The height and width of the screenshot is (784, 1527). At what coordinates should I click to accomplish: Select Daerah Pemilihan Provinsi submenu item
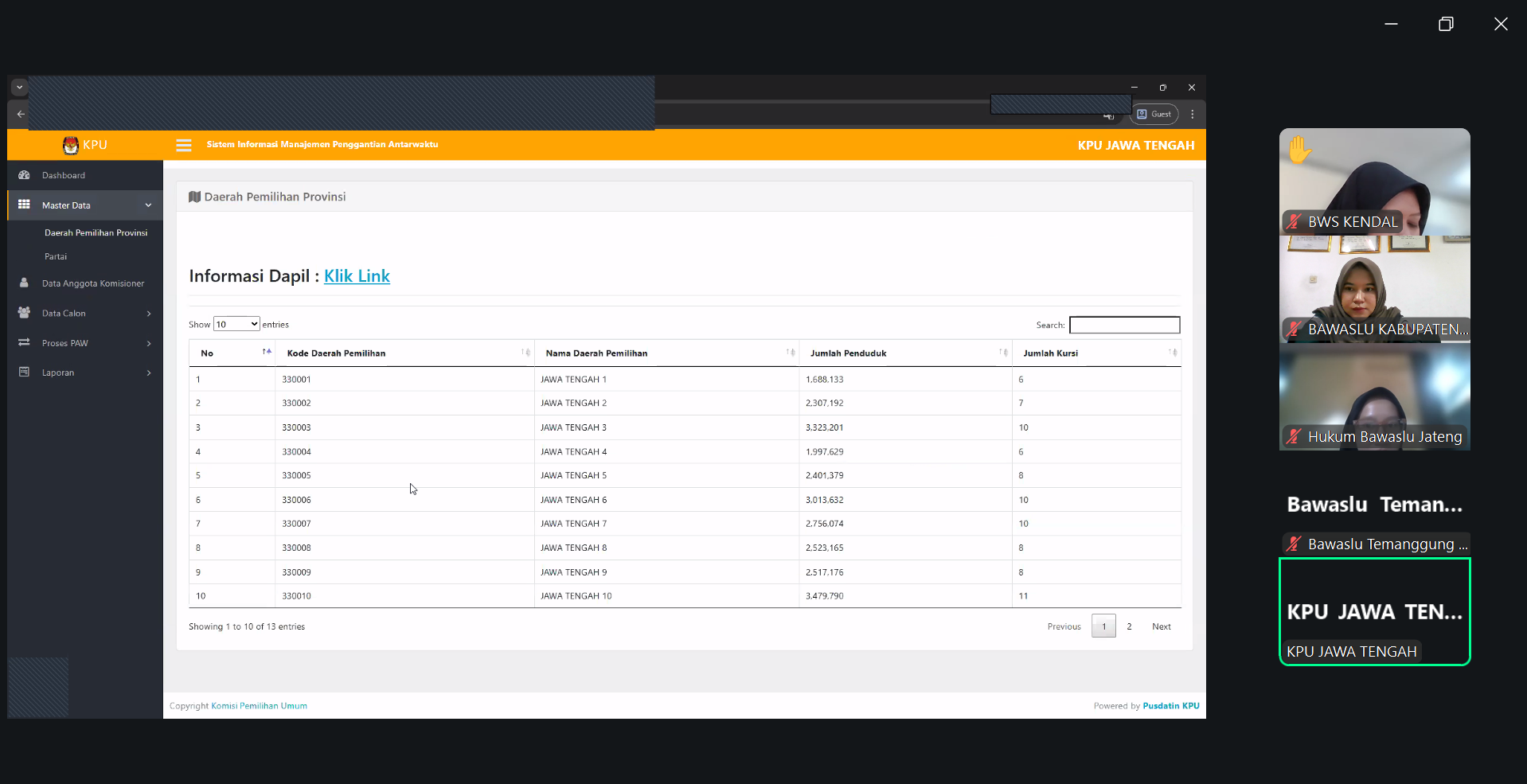click(x=96, y=232)
